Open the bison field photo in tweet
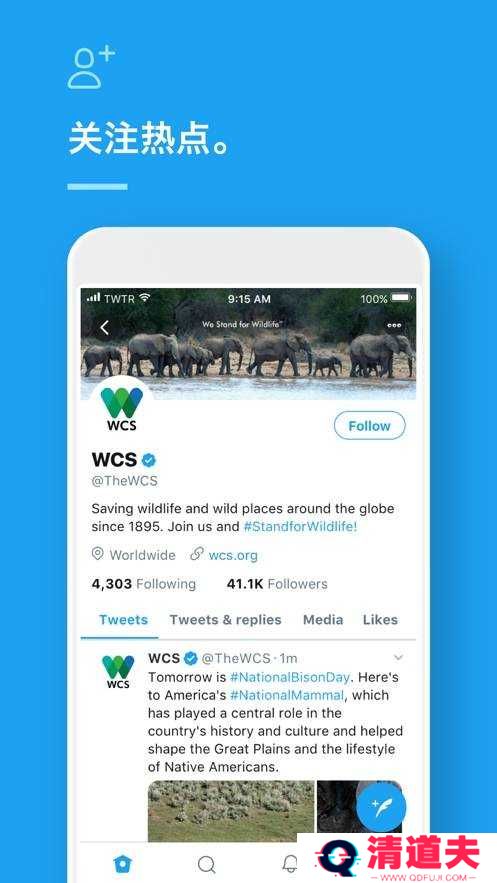This screenshot has width=497, height=883. [x=231, y=811]
